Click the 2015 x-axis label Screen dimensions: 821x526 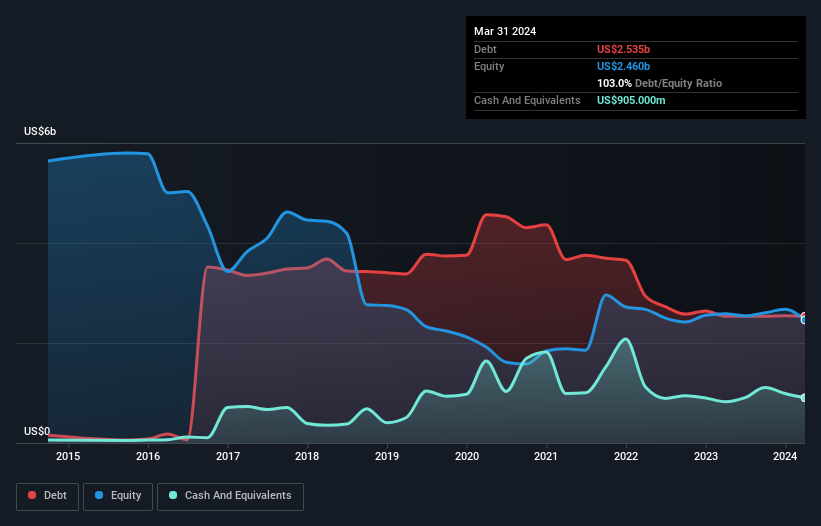[68, 456]
